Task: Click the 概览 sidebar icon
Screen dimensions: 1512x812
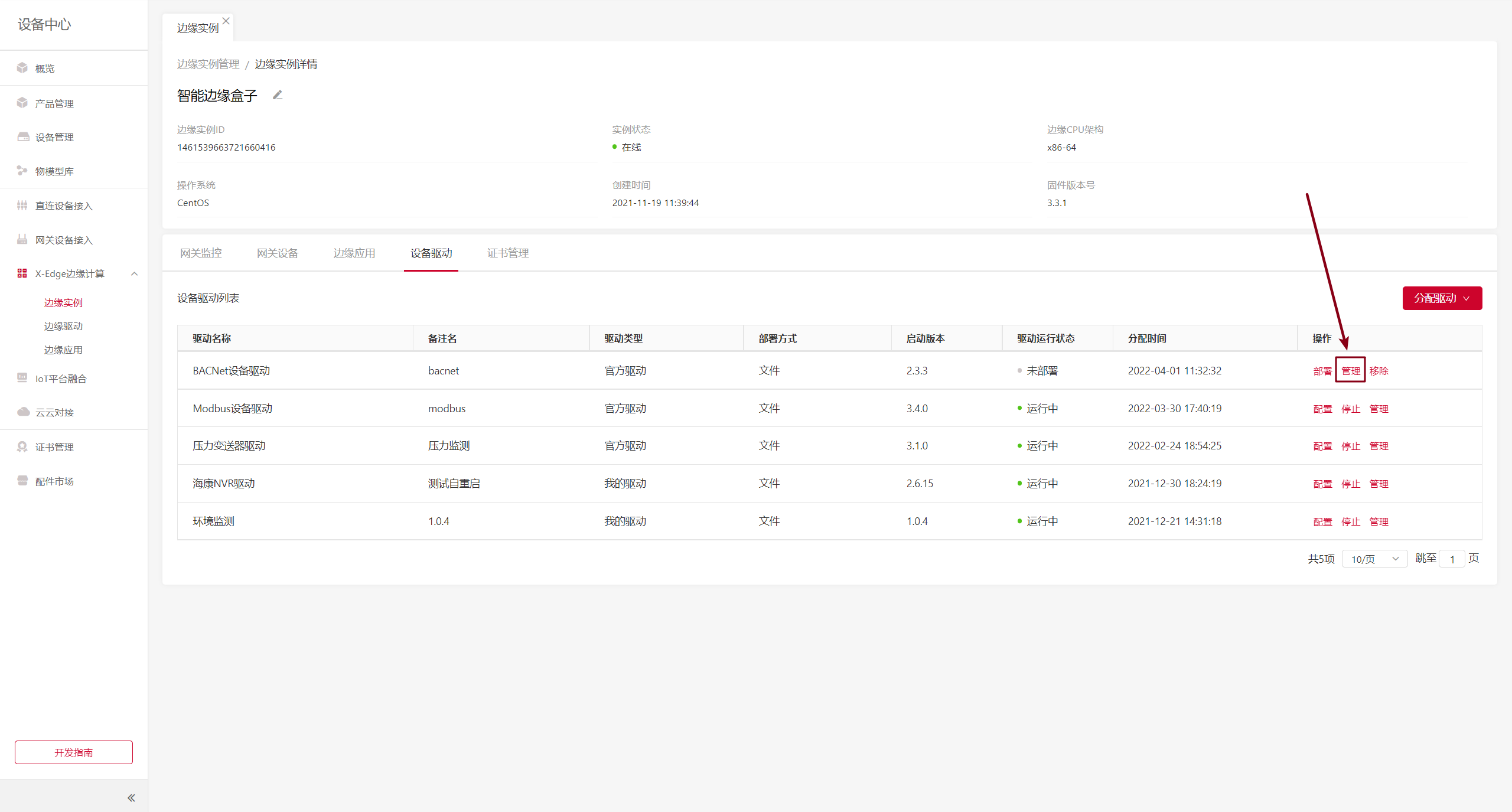Action: click(x=22, y=68)
